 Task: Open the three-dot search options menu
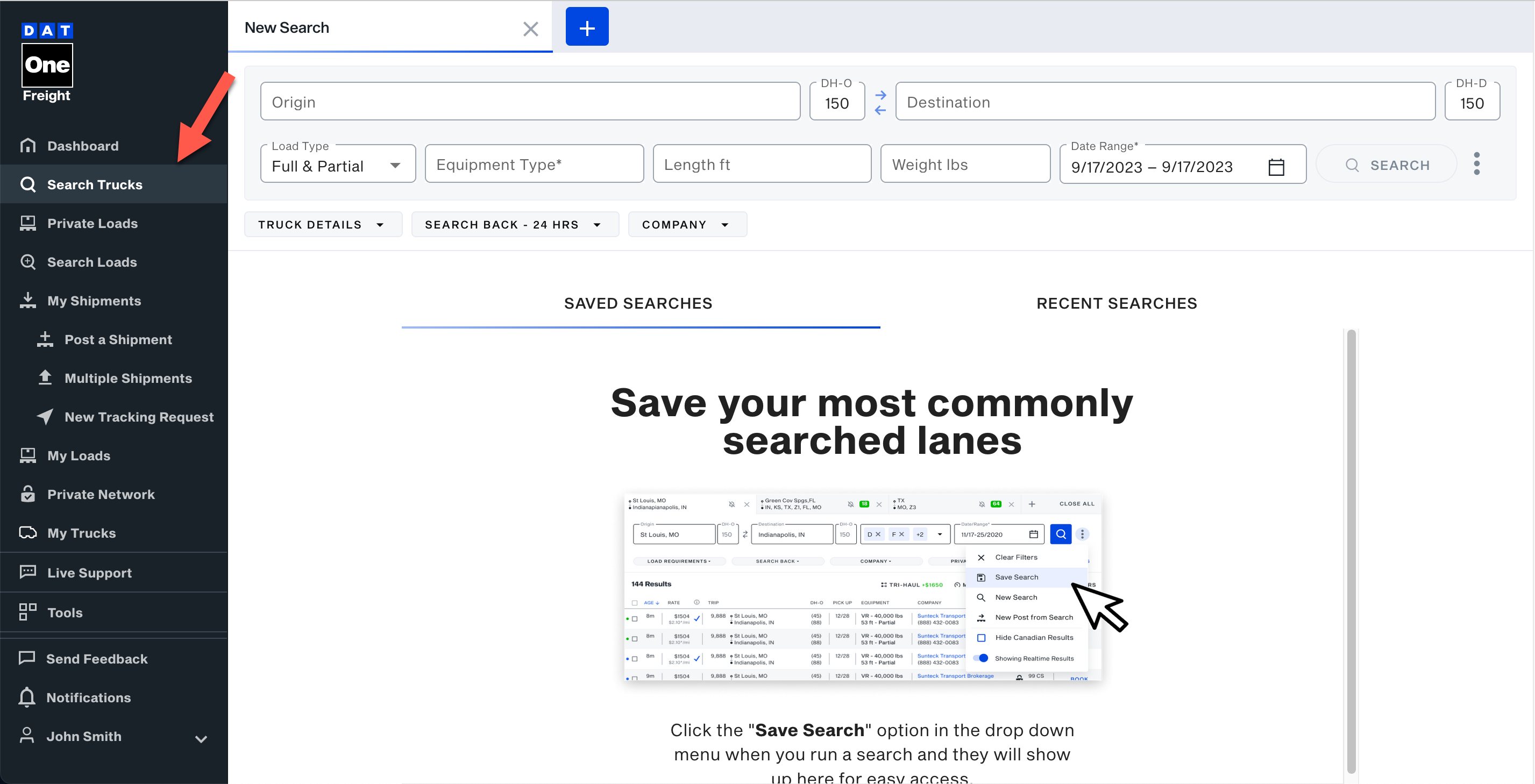pos(1476,164)
